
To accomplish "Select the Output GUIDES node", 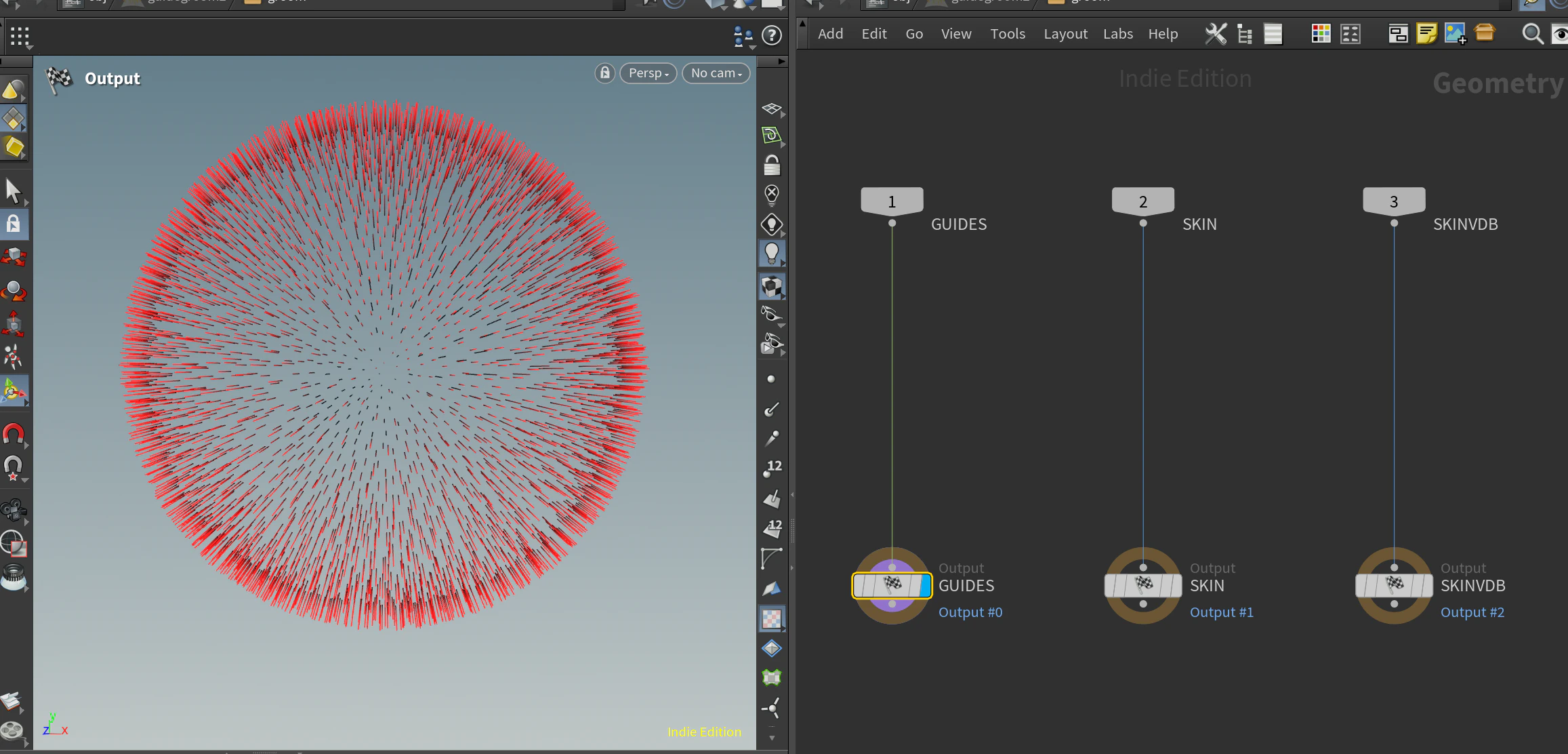I will pos(892,585).
